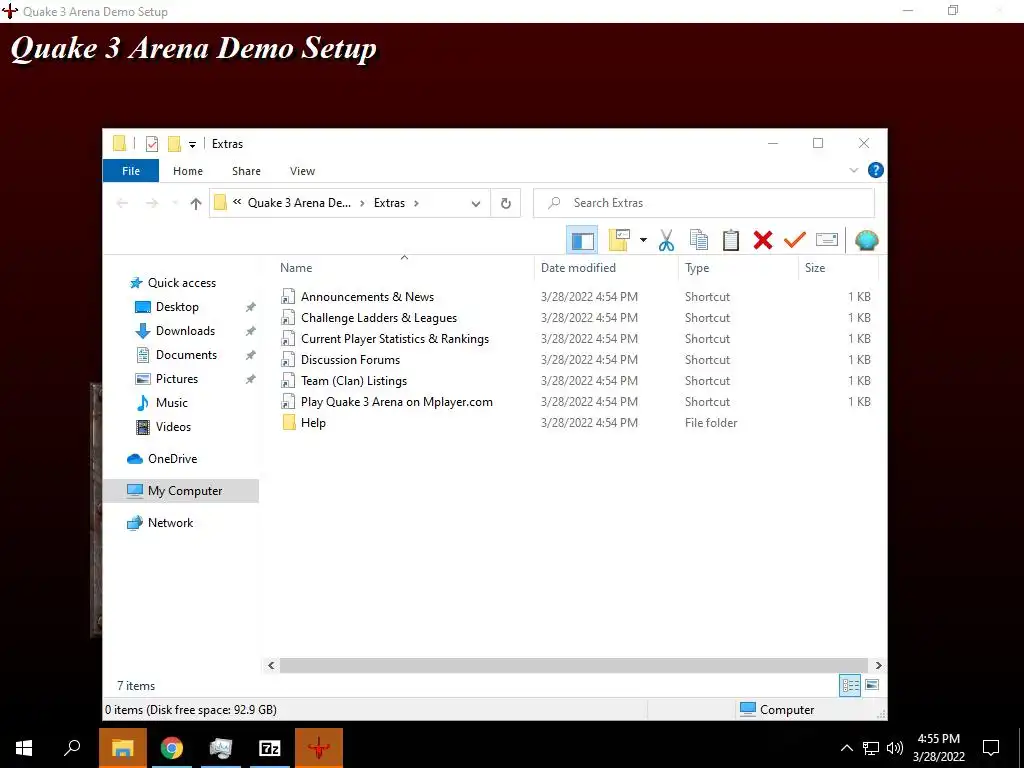
Task: Click quick access toolbar new folder icon
Action: point(174,144)
